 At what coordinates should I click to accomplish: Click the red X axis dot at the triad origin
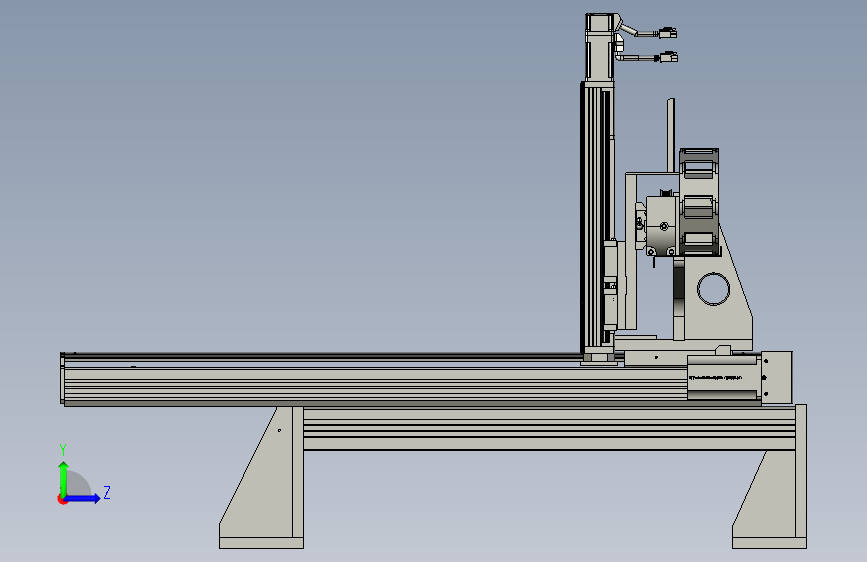point(62,500)
